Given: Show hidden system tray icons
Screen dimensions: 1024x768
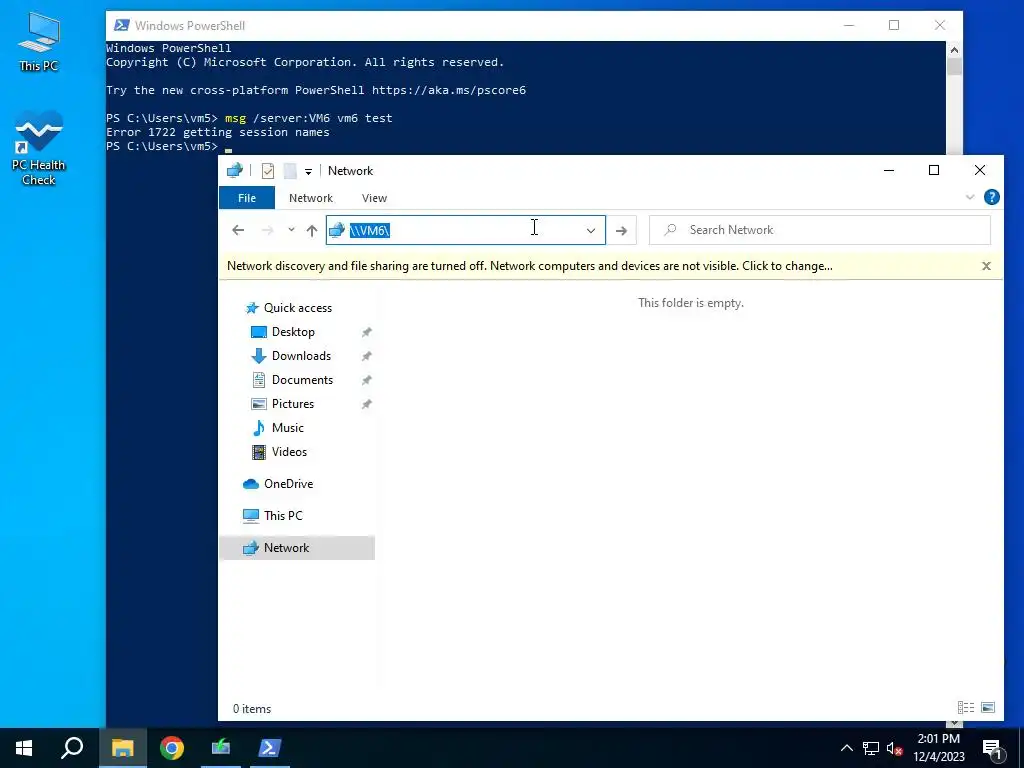Looking at the screenshot, I should [846, 748].
